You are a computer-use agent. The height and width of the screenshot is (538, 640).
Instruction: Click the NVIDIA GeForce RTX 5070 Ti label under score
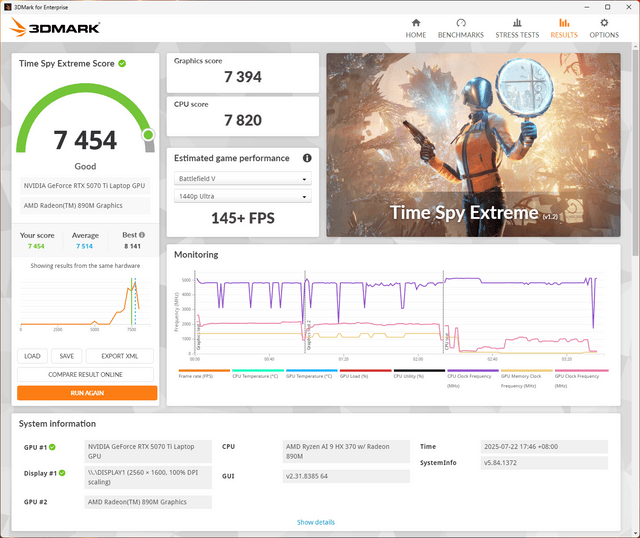[85, 186]
